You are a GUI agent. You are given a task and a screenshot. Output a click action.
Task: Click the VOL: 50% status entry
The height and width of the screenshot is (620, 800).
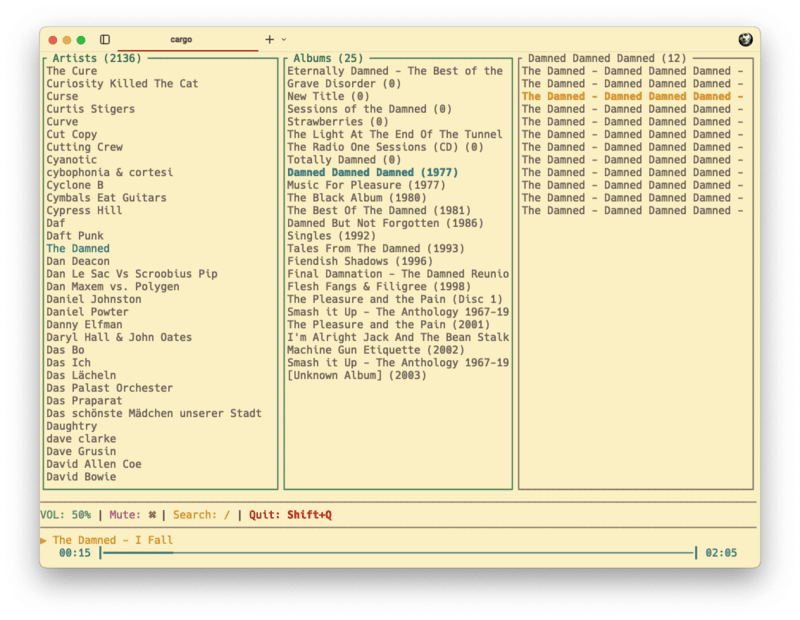tap(65, 515)
